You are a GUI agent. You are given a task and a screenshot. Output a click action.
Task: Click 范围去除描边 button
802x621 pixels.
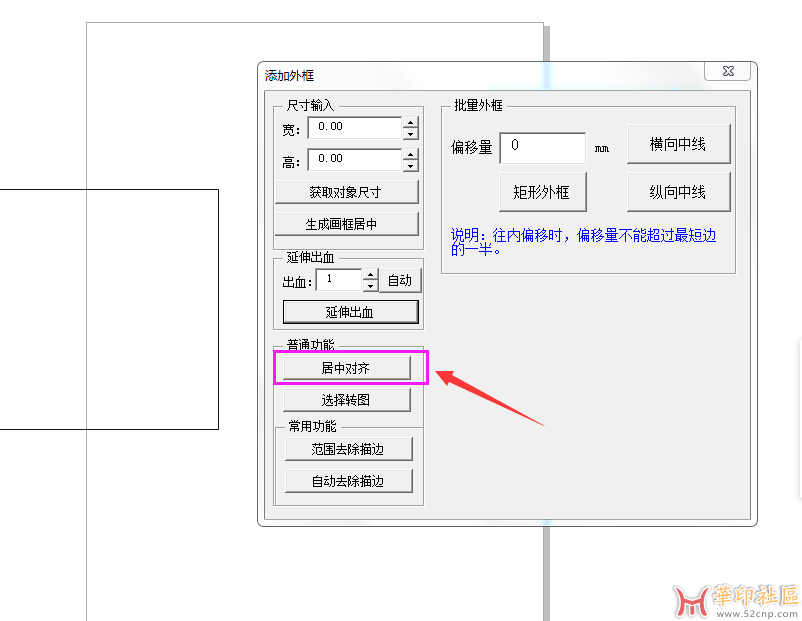pyautogui.click(x=348, y=449)
